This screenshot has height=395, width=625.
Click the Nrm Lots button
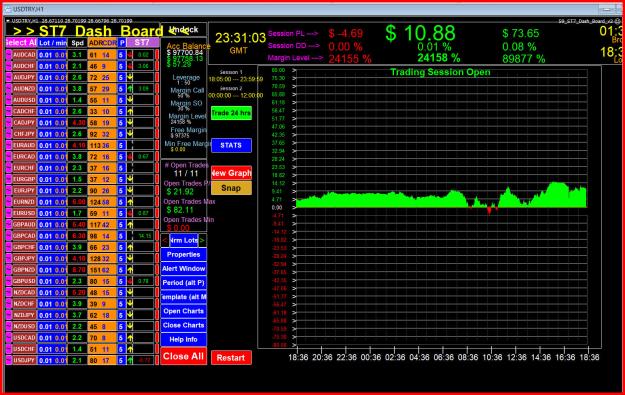pyautogui.click(x=184, y=240)
